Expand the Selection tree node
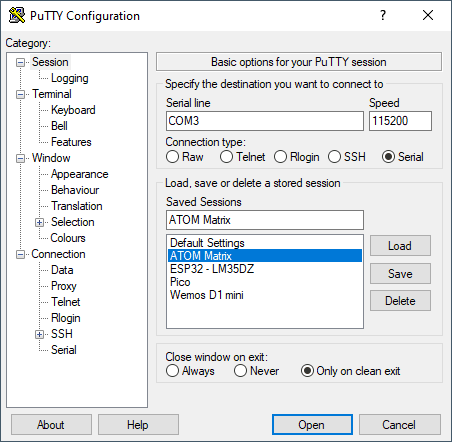This screenshot has height=442, width=452. point(39,222)
